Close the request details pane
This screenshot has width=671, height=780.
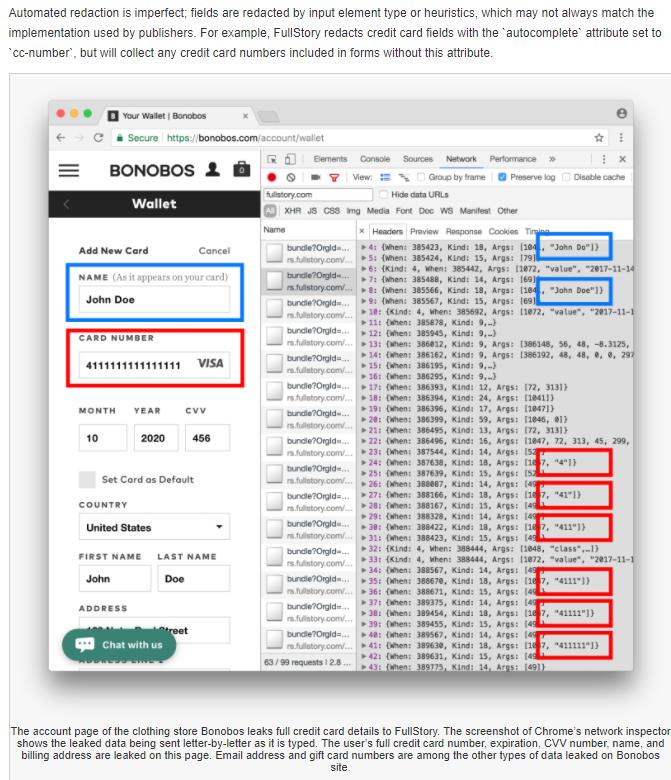click(x=362, y=231)
